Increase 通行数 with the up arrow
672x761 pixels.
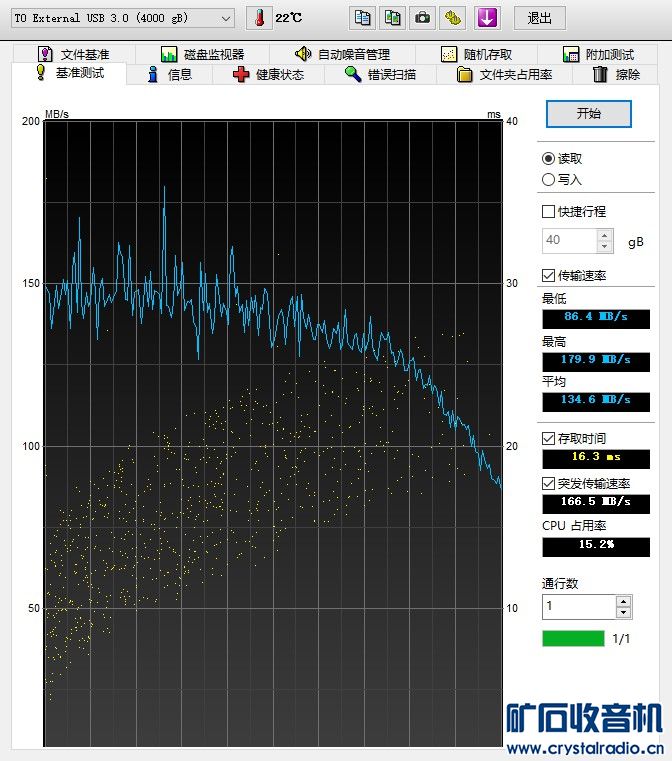click(623, 602)
